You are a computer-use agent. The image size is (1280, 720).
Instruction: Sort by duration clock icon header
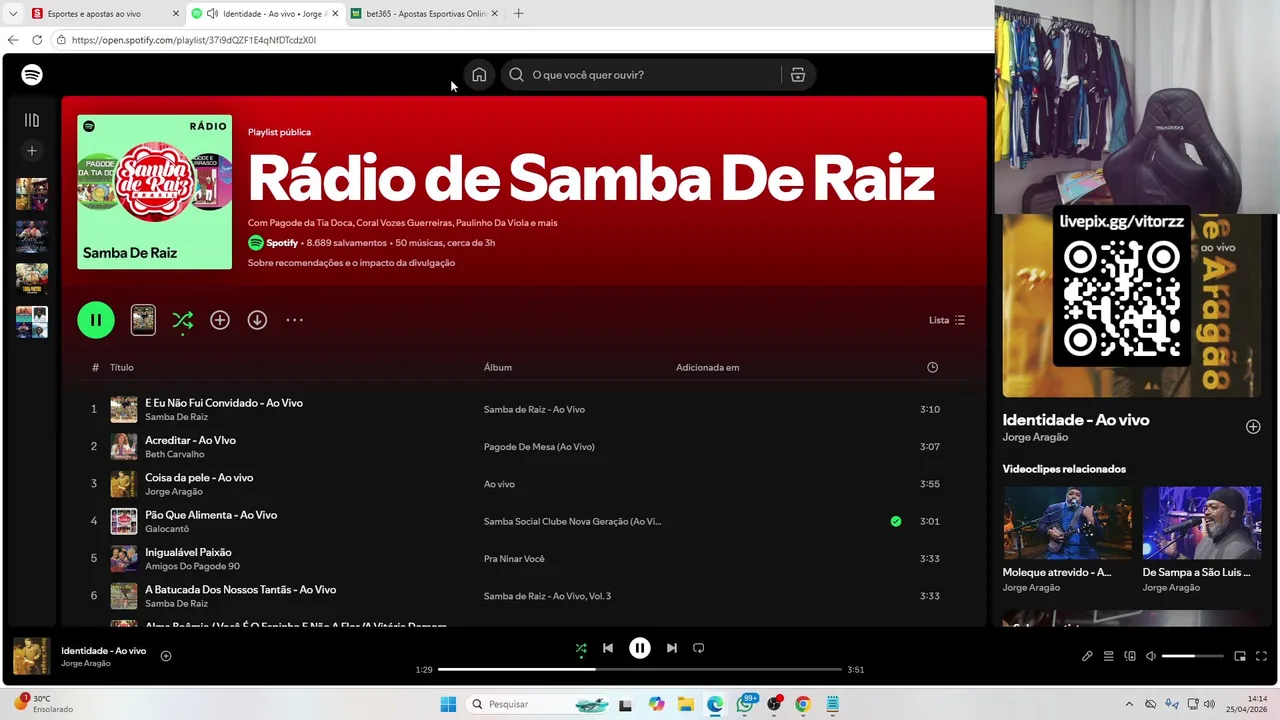[x=932, y=367]
